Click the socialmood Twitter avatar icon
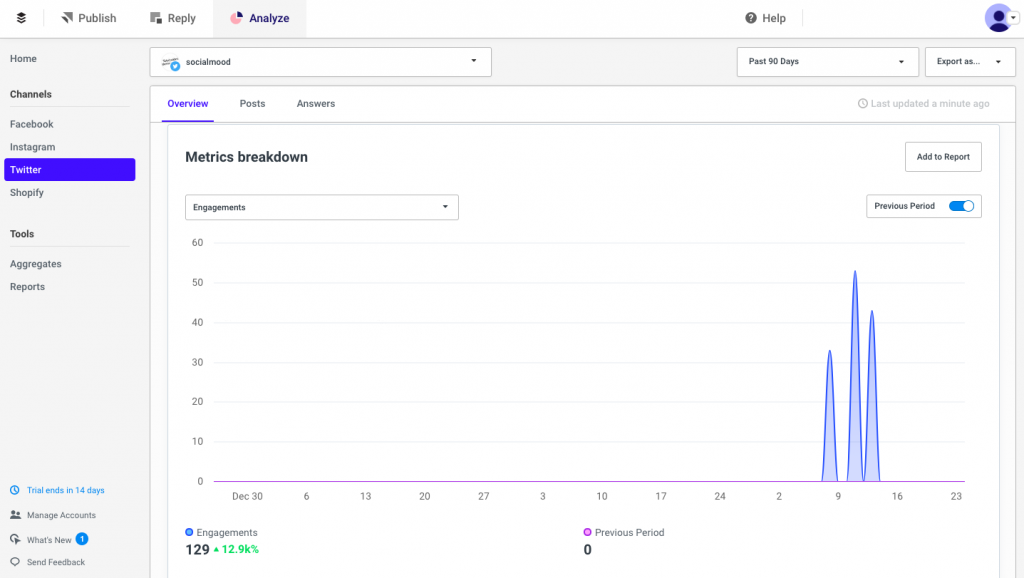The width and height of the screenshot is (1024, 578). 171,62
